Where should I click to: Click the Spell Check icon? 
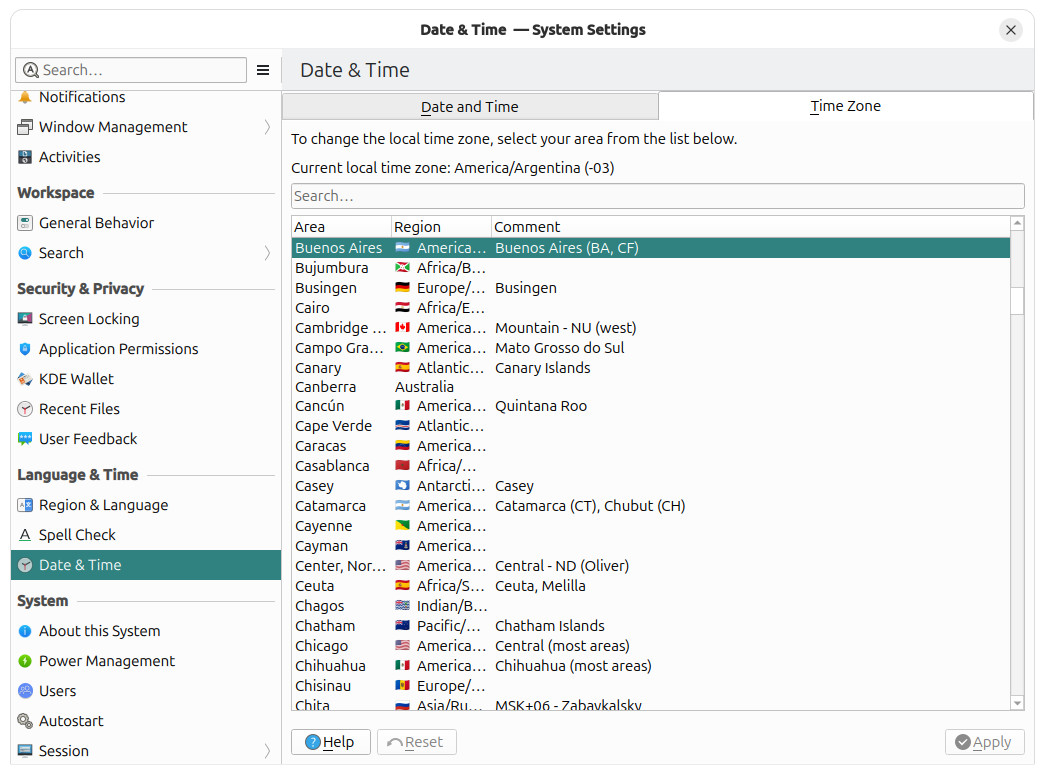click(25, 534)
